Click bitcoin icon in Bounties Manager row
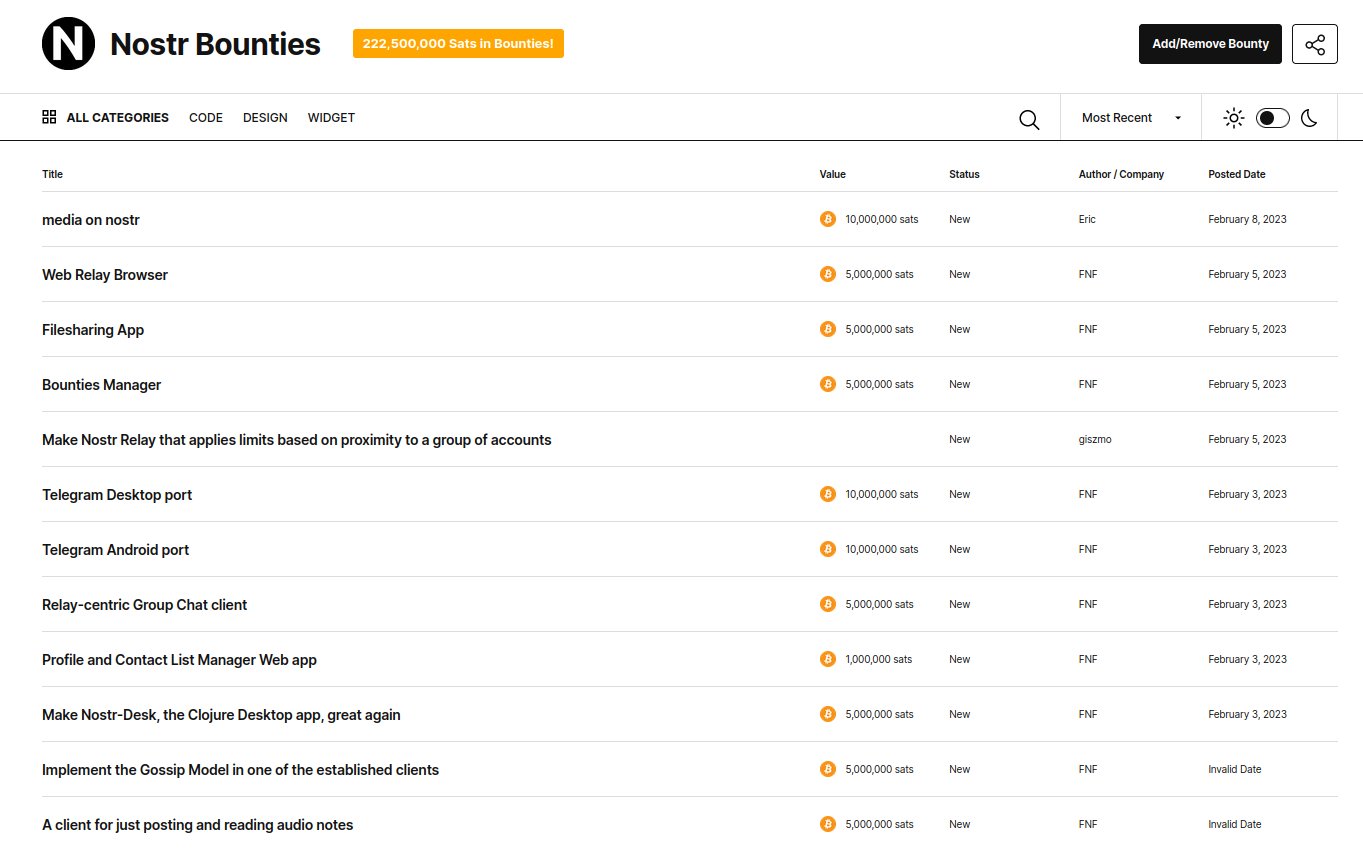Screen dimensions: 1363x849 click(828, 384)
